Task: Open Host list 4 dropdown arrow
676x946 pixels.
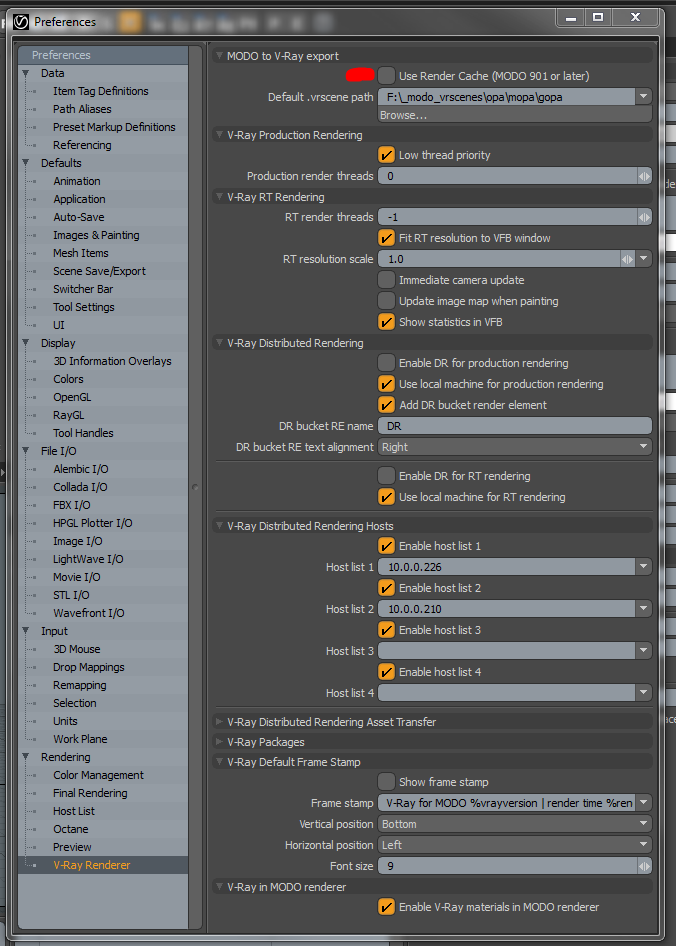Action: pyautogui.click(x=643, y=693)
